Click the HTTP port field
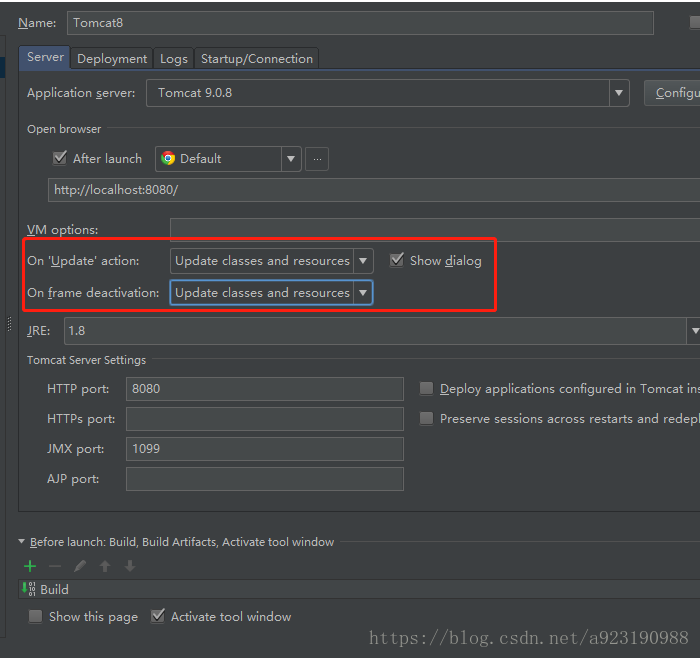The image size is (700, 658). point(265,389)
